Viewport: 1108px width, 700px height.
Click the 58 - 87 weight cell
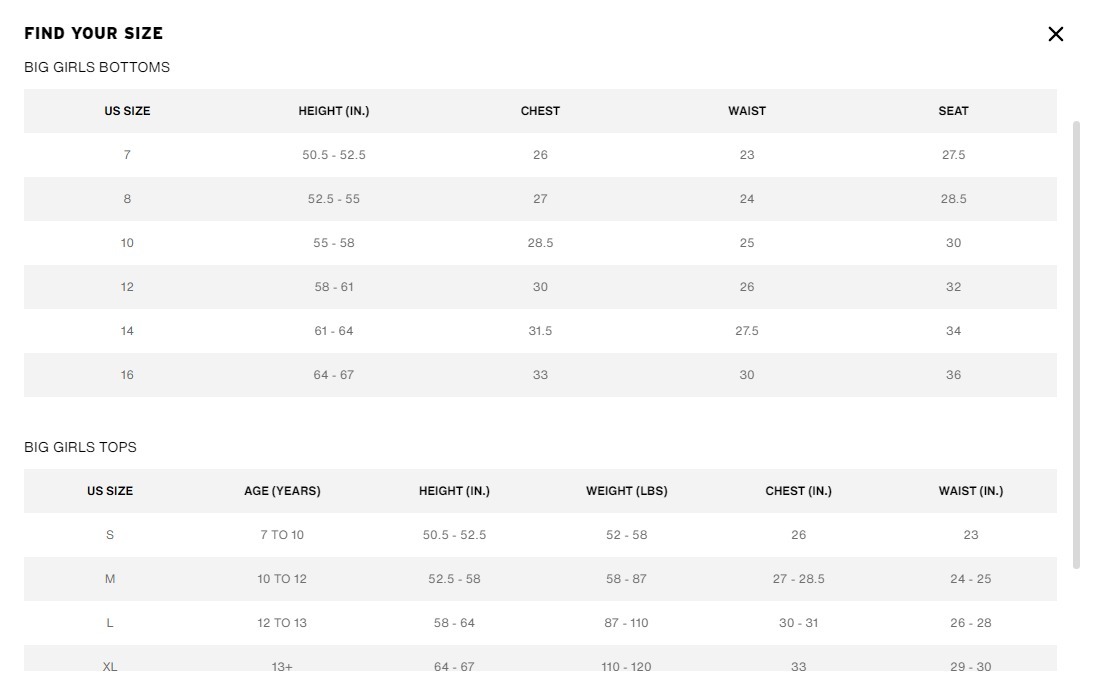pyautogui.click(x=626, y=579)
